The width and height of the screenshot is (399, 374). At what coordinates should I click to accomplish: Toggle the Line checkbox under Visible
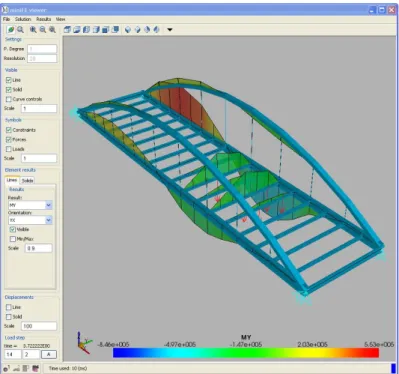[9, 80]
